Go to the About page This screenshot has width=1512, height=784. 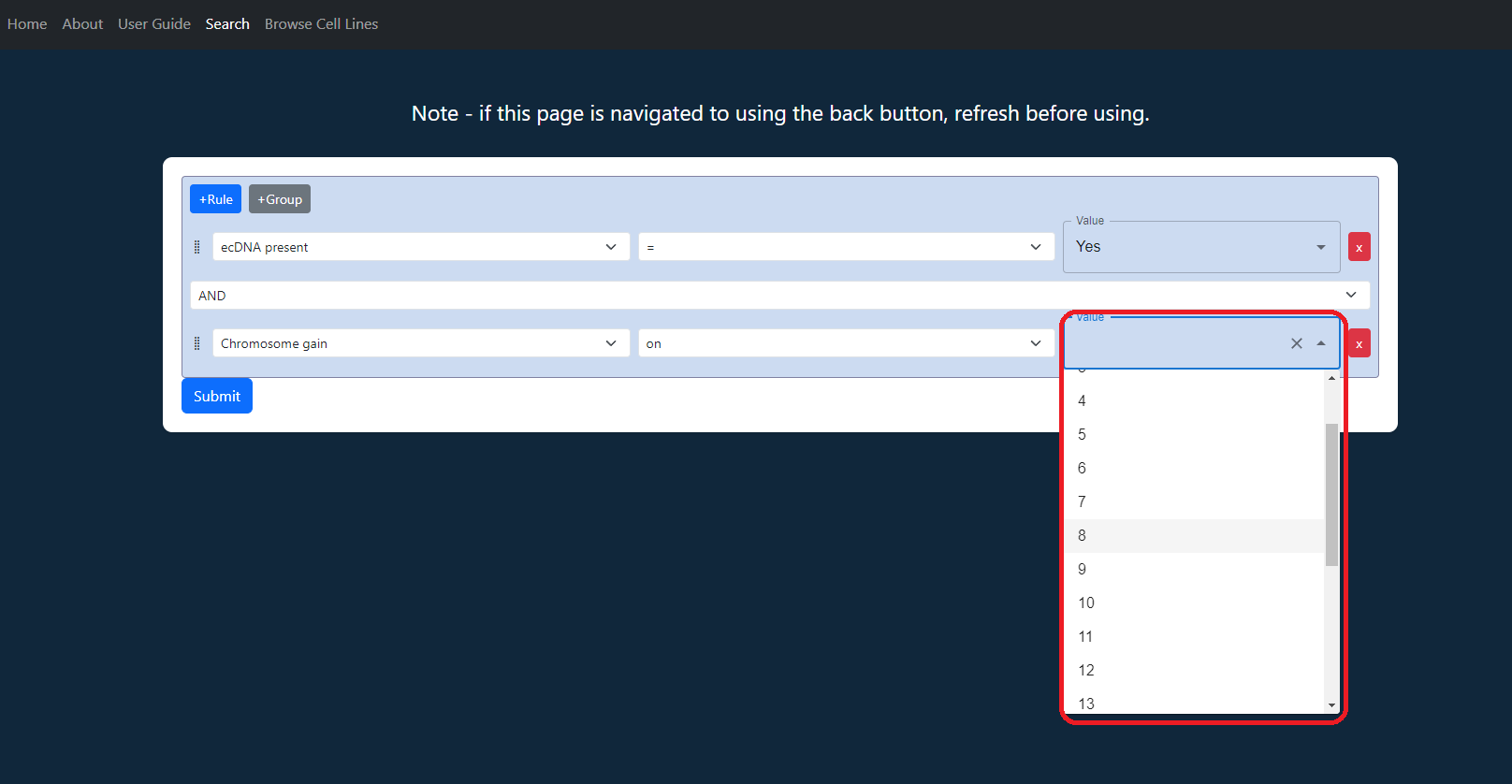82,24
